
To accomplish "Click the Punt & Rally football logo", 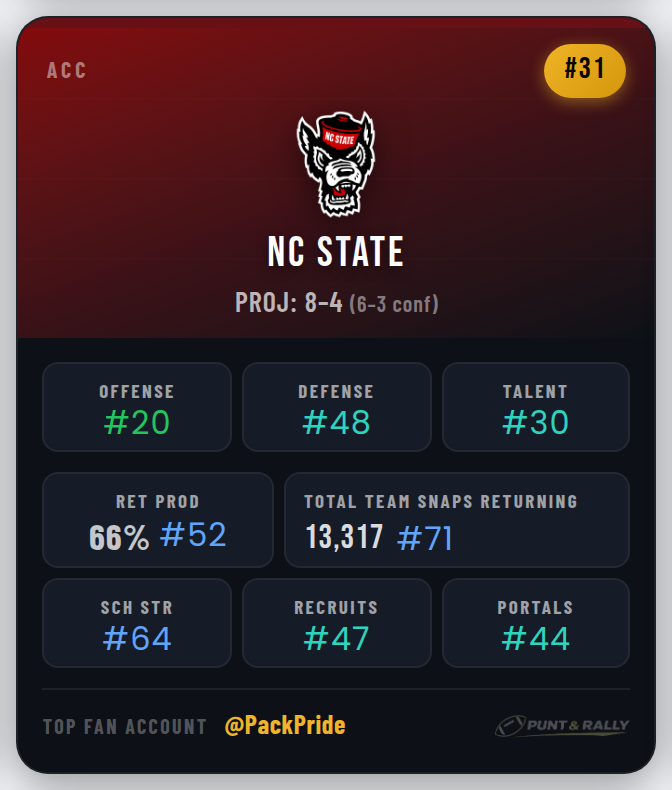I will 562,726.
